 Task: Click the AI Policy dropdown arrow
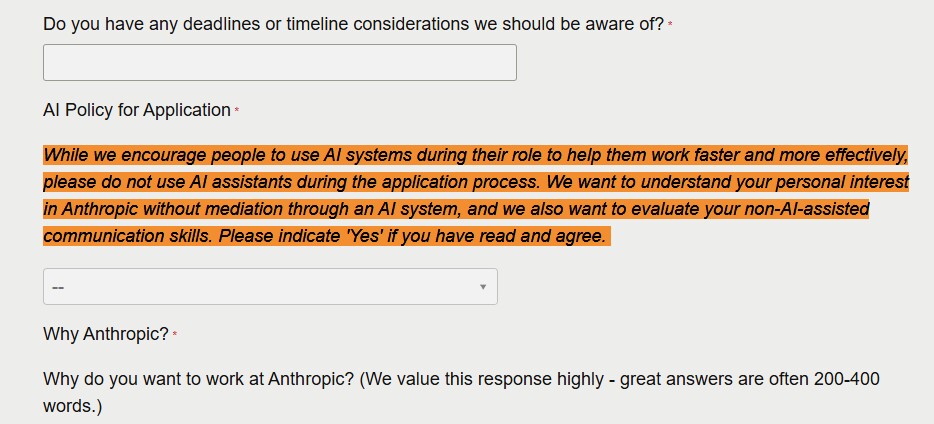click(x=483, y=287)
